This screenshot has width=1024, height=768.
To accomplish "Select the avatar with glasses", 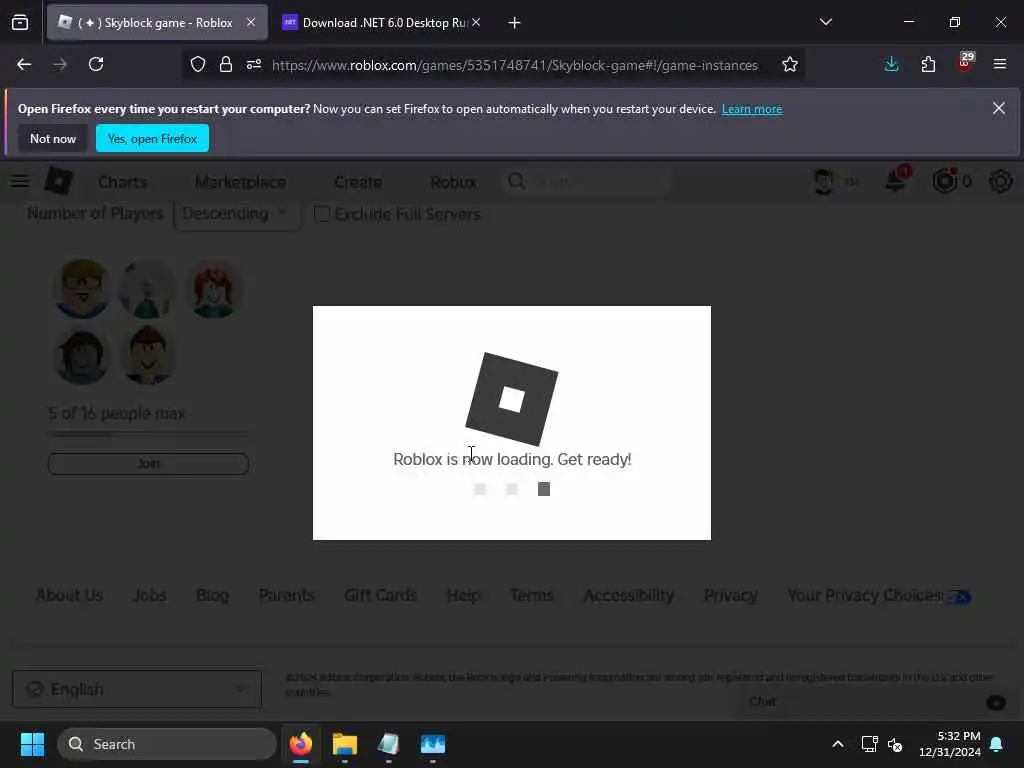I will (82, 288).
